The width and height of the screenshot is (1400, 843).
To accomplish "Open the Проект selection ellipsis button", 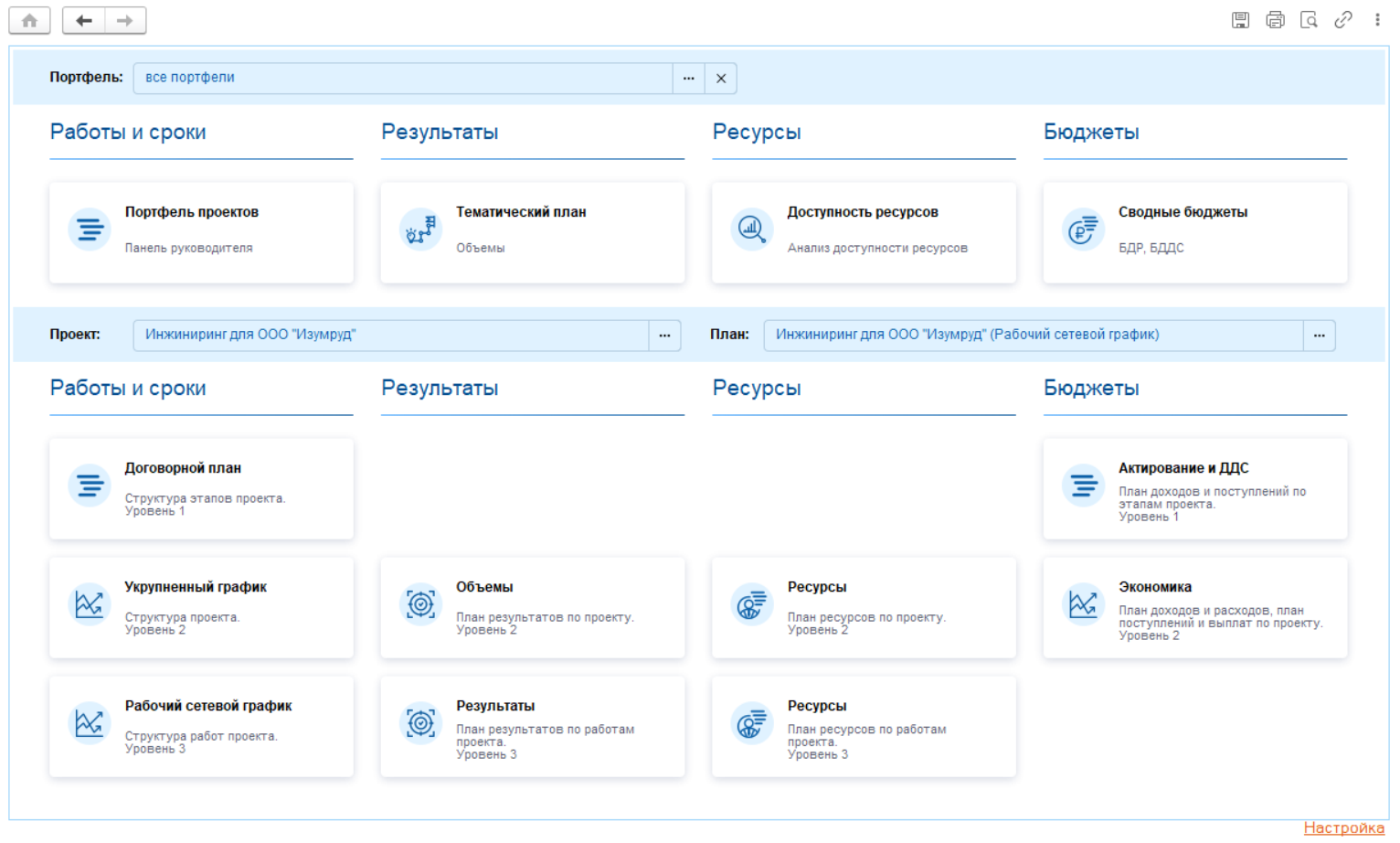I will (x=664, y=336).
